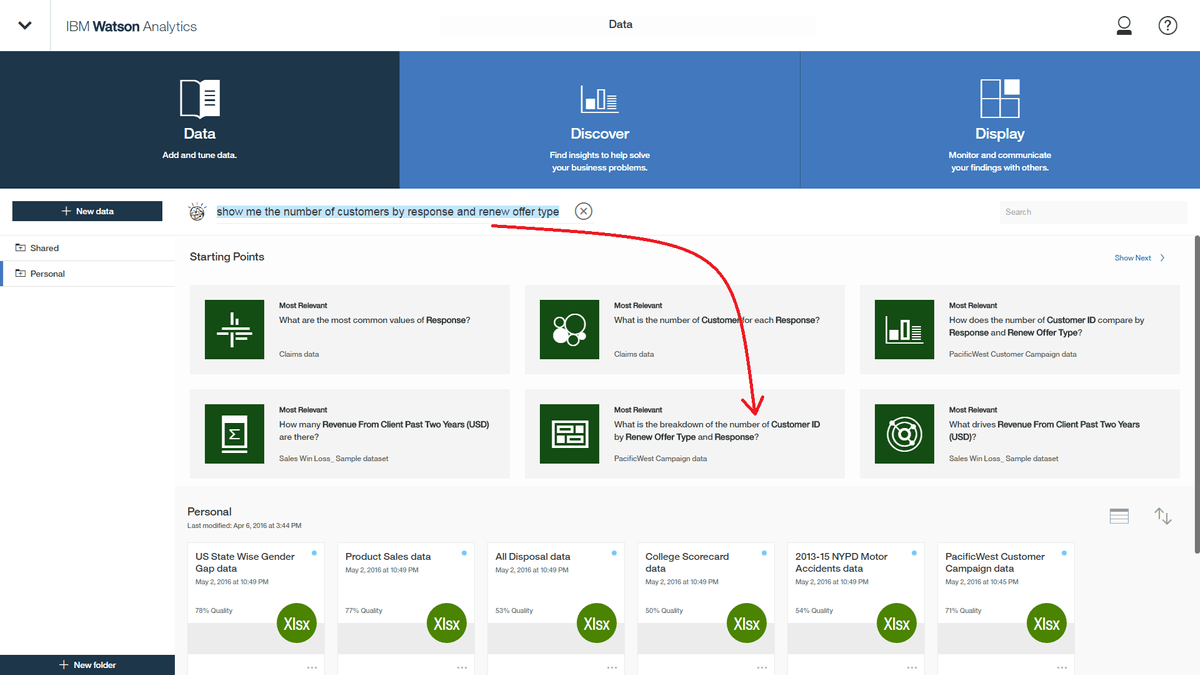Viewport: 1200px width, 675px height.
Task: Click the Product Sales data title
Action: 388,557
